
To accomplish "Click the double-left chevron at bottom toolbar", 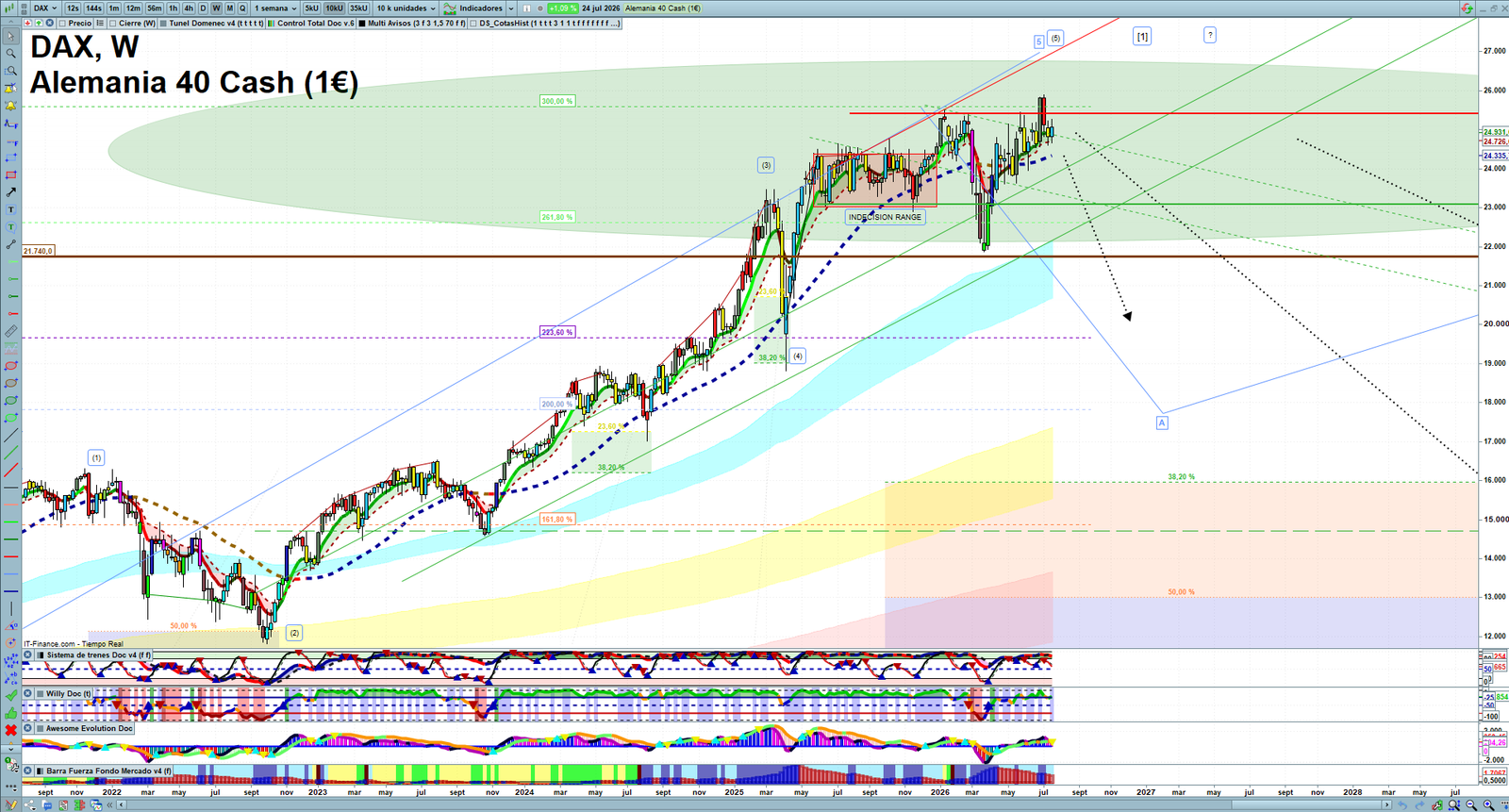I will pos(108,805).
